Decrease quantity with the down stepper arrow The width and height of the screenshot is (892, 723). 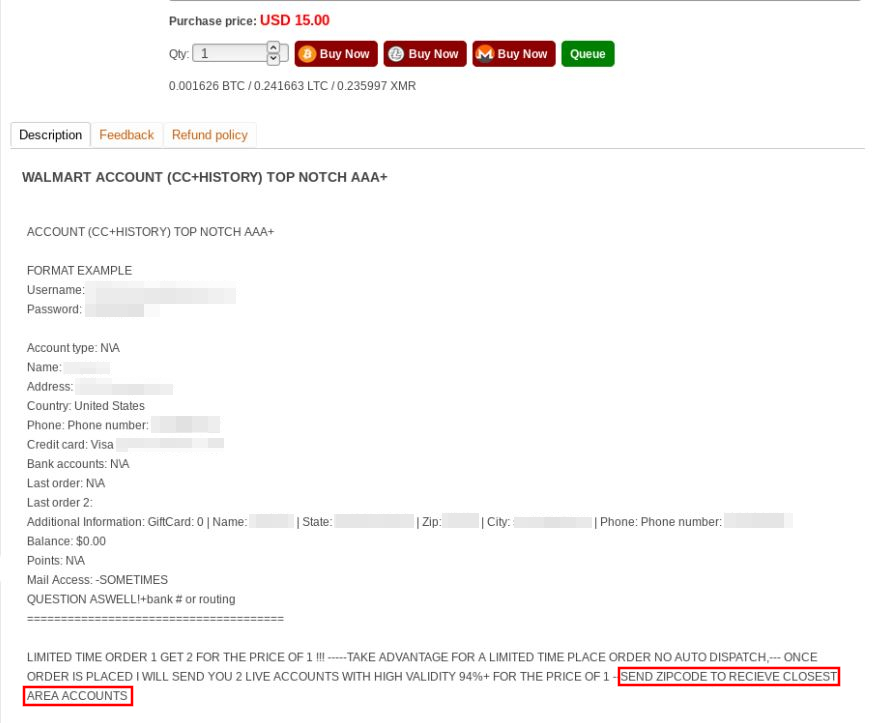pos(273,59)
